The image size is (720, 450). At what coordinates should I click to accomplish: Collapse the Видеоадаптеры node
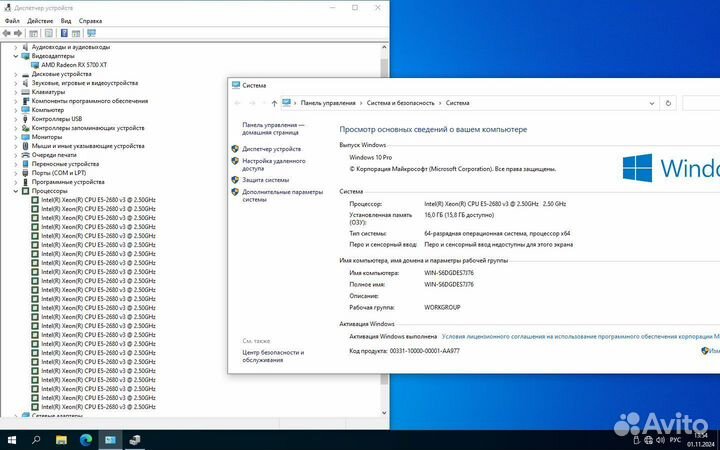(x=16, y=56)
